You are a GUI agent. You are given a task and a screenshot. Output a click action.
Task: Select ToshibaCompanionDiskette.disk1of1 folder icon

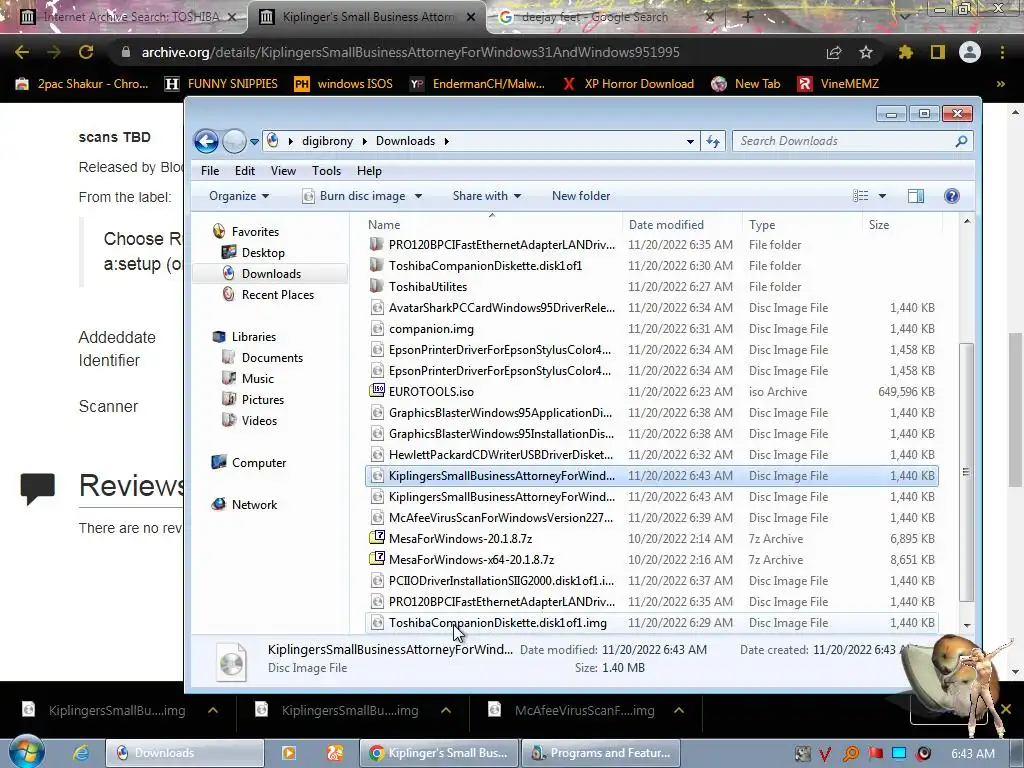(376, 265)
